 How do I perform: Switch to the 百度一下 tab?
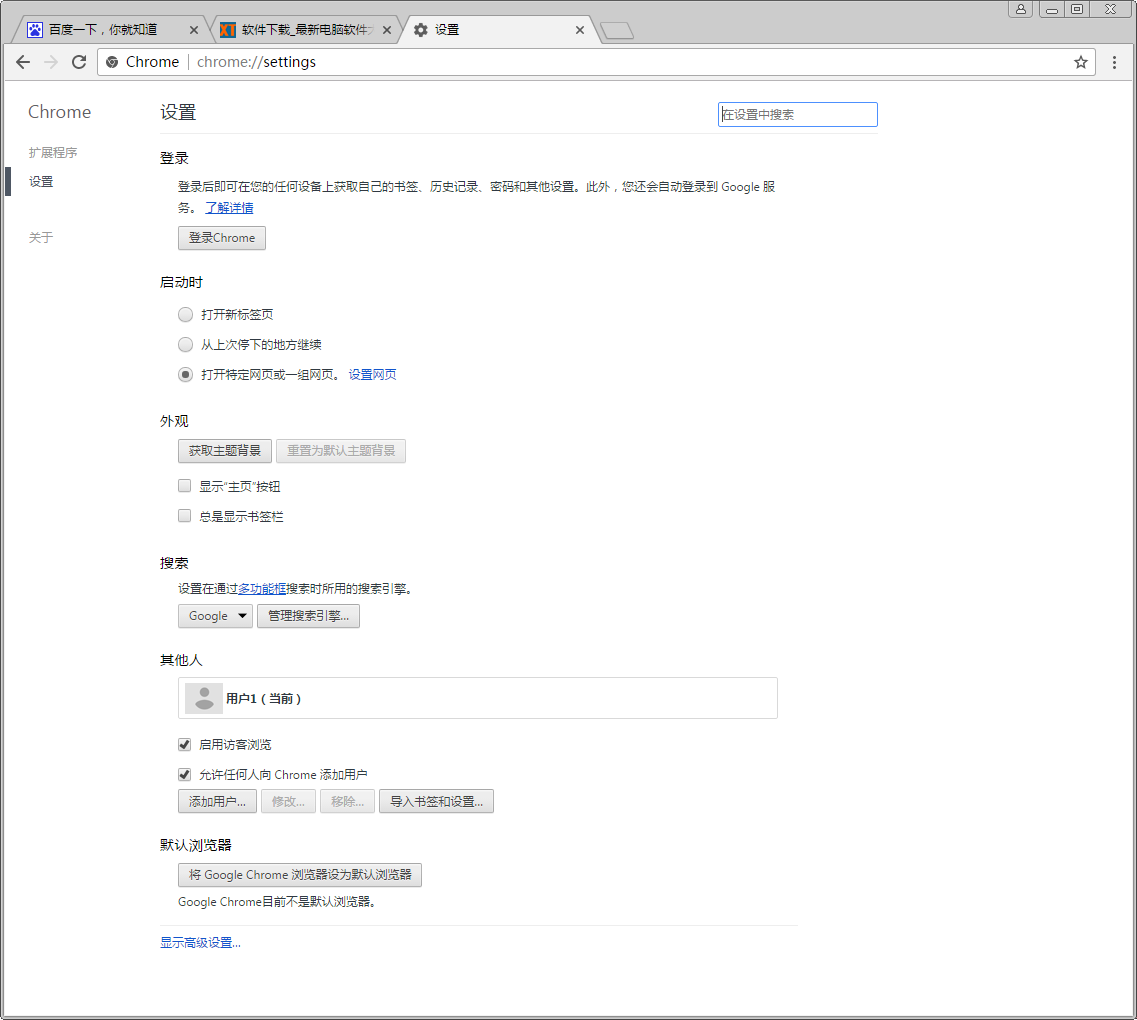coord(109,30)
